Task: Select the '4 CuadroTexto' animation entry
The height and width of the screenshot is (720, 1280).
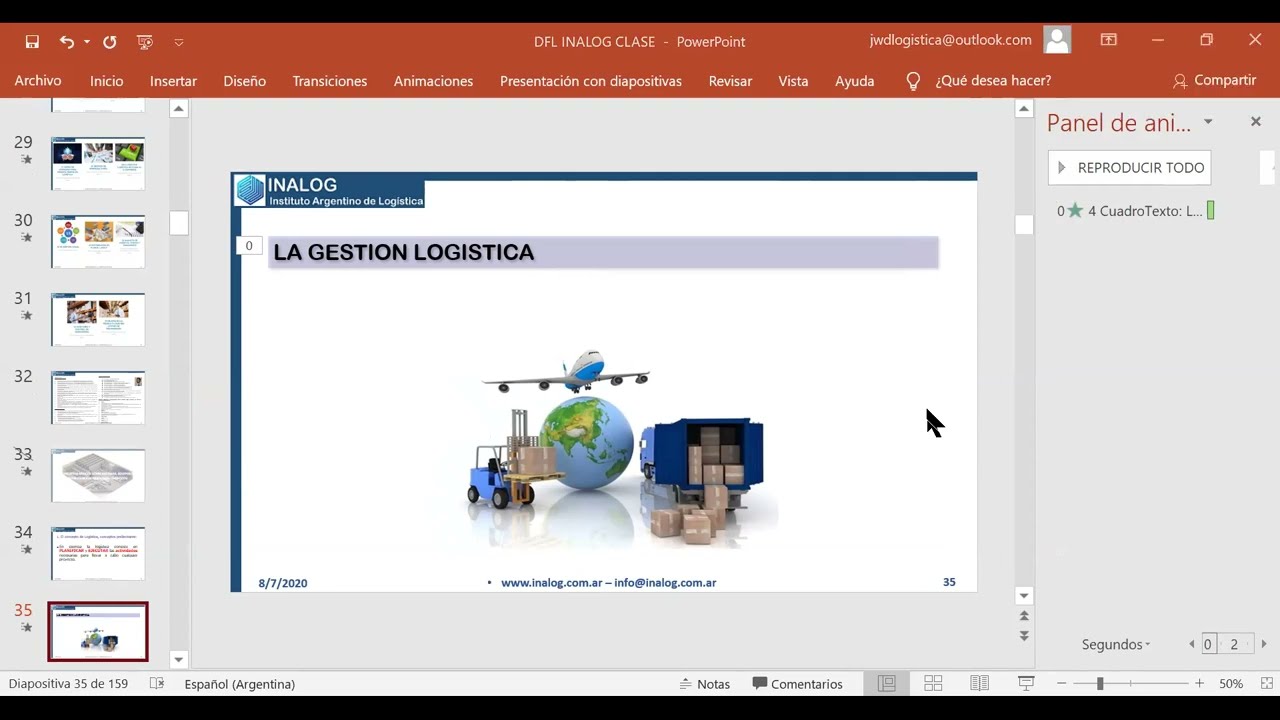Action: [1135, 211]
